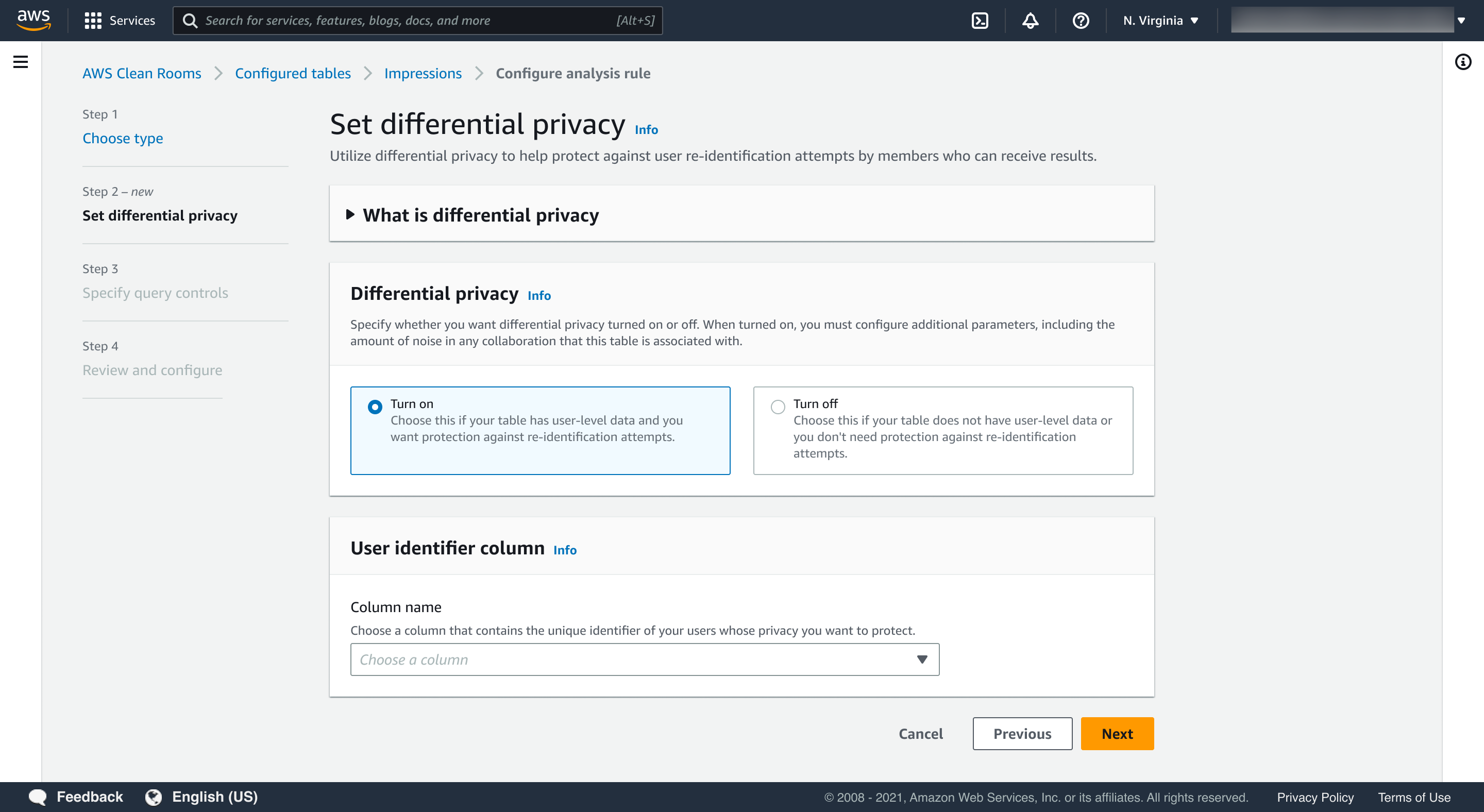Open Info link beside User identifier column
1484x812 pixels.
pos(565,550)
